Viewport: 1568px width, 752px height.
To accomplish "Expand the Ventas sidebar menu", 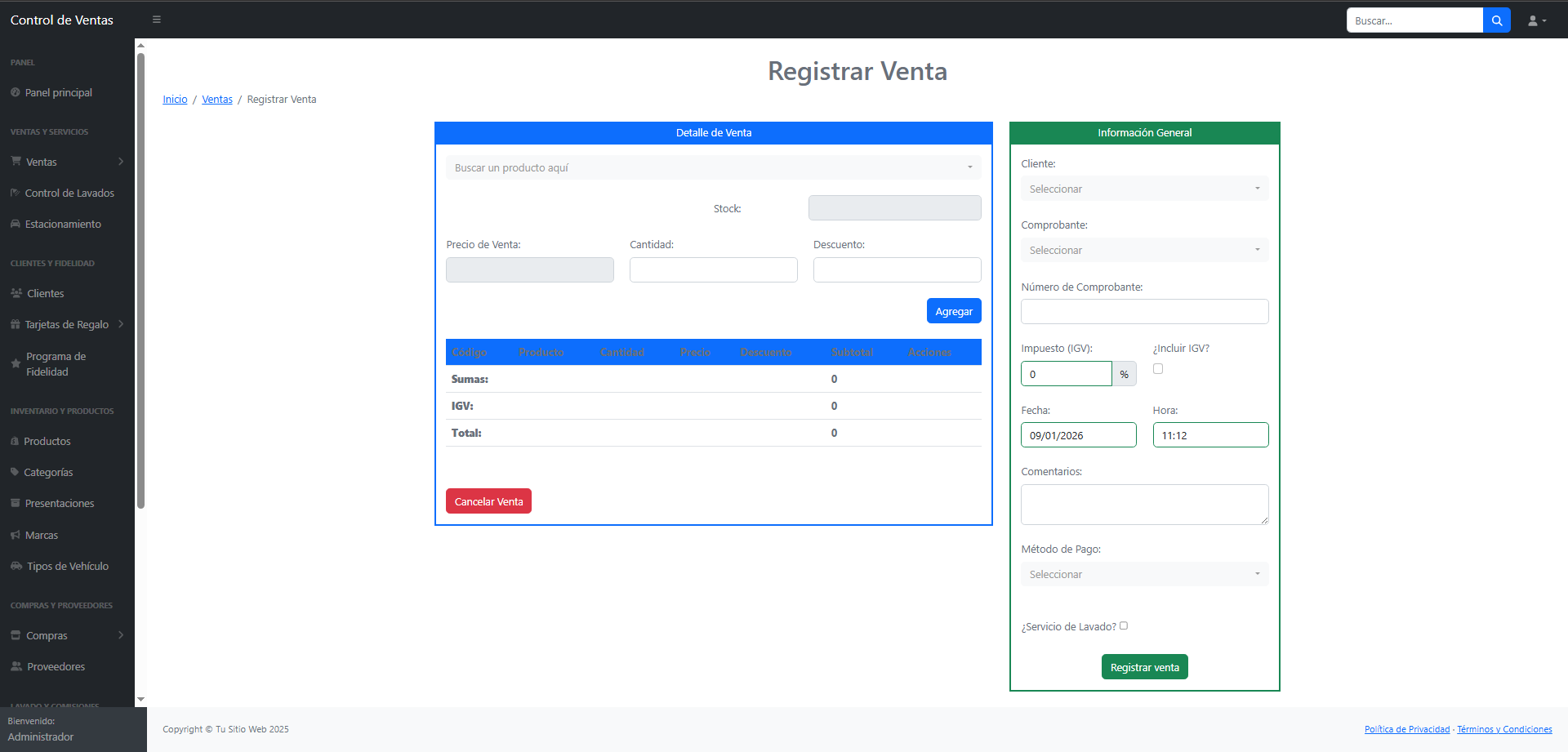I will point(67,162).
